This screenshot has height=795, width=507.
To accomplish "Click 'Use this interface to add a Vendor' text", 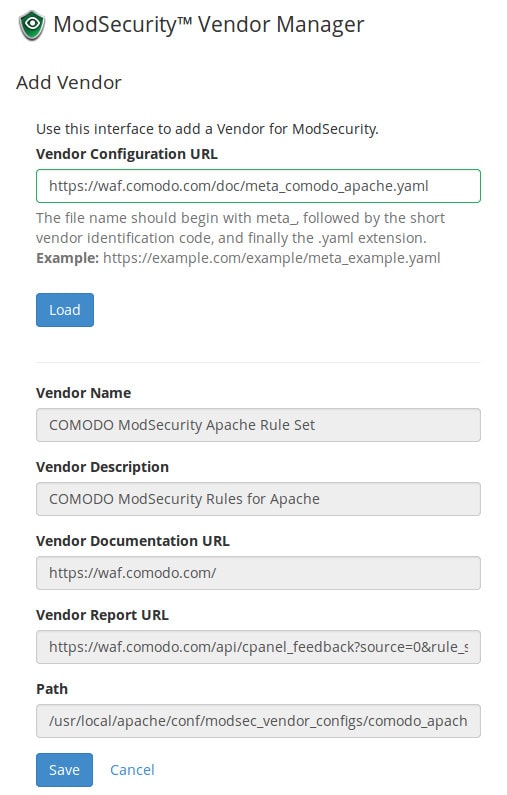I will point(207,129).
